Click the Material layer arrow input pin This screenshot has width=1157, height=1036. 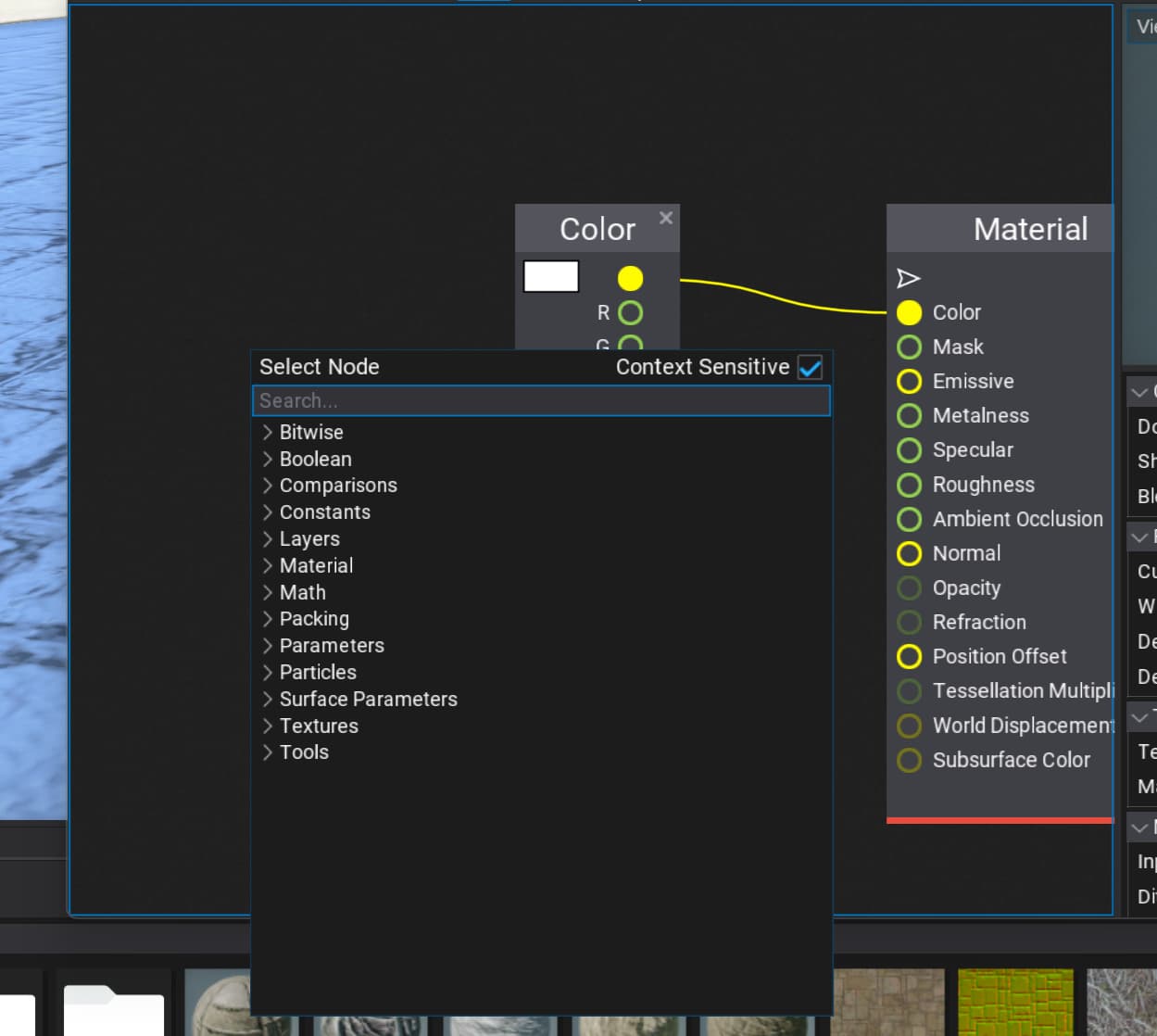908,278
